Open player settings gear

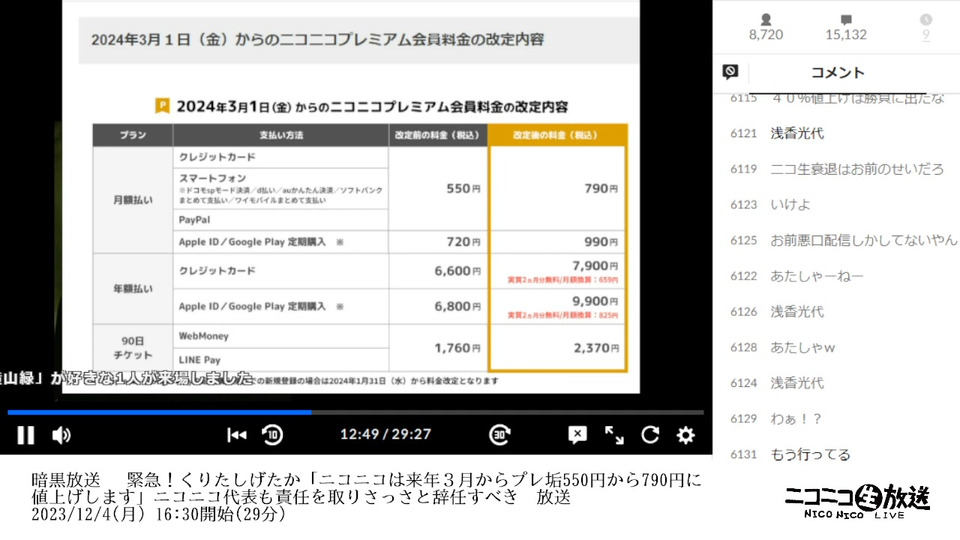686,435
